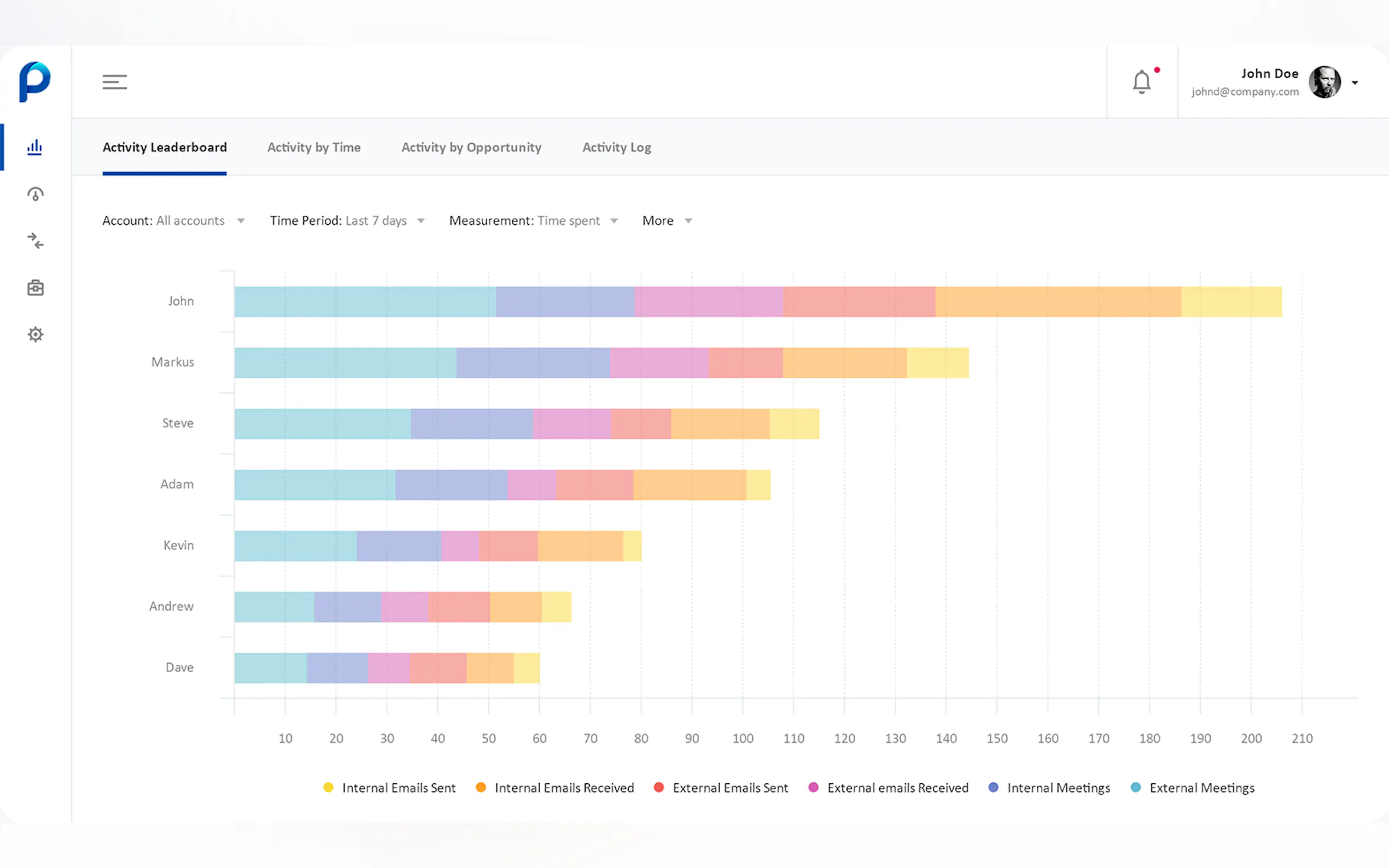The height and width of the screenshot is (868, 1389).
Task: Switch to Activity Log tab
Action: (x=616, y=148)
